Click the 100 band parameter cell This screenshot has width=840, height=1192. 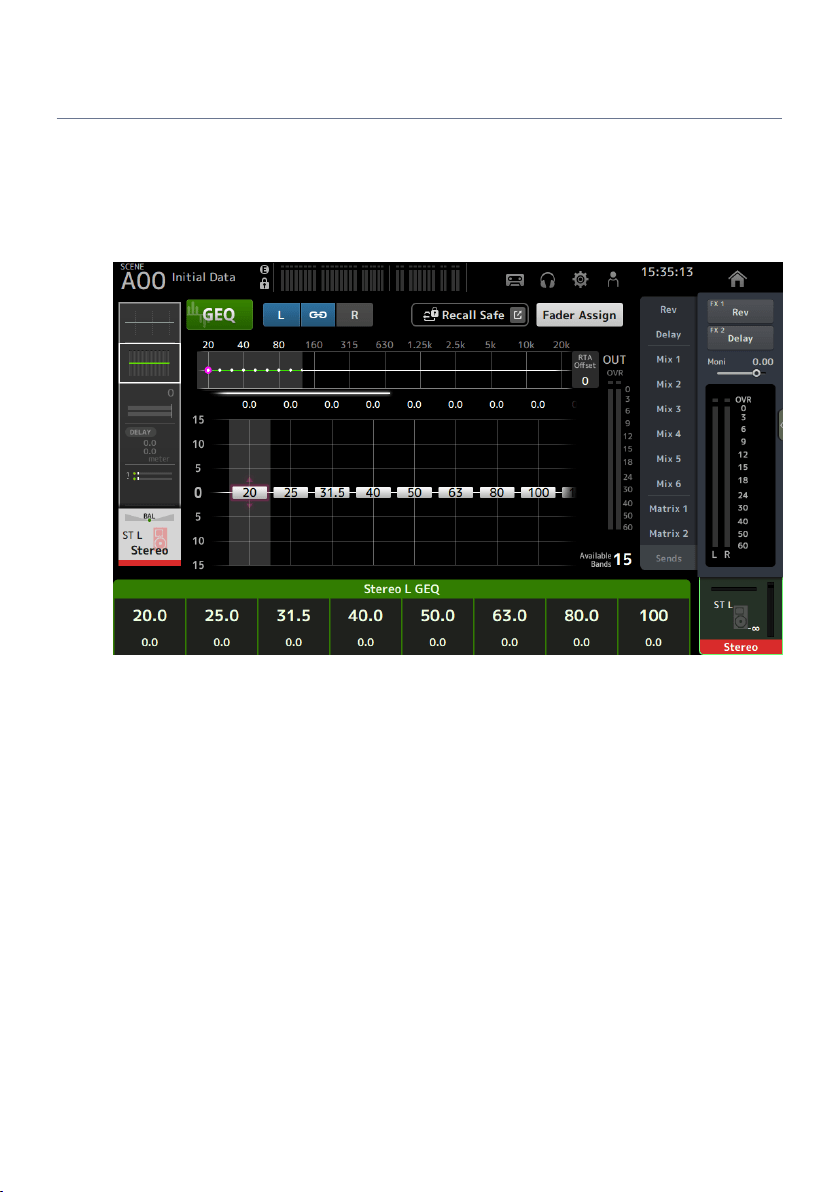click(654, 626)
